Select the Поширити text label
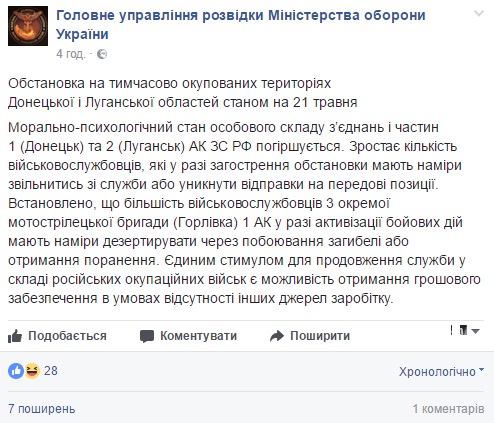Viewport: 494px width, 423px height. (x=320, y=336)
